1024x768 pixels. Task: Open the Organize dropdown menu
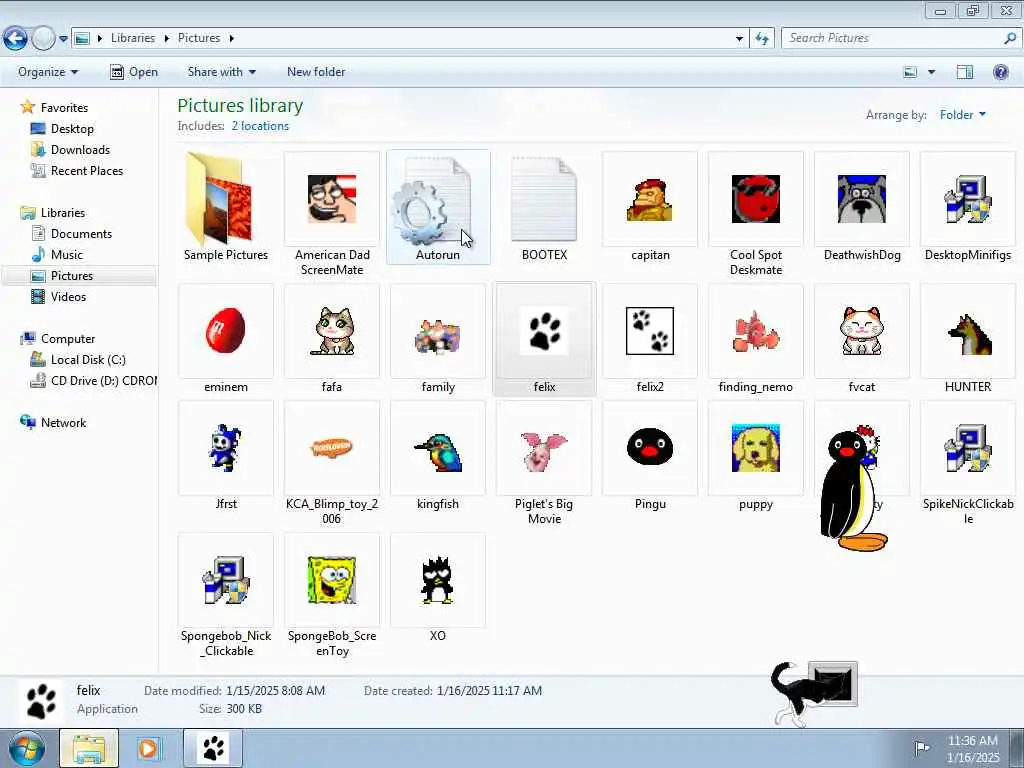coord(48,72)
